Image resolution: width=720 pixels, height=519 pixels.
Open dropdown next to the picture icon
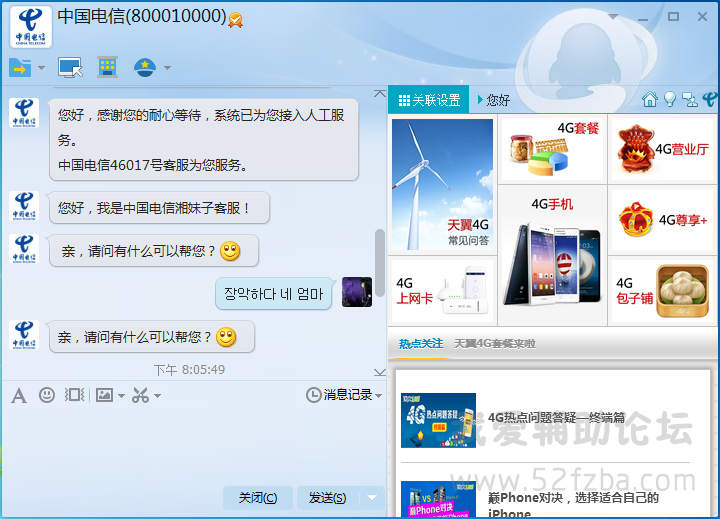pyautogui.click(x=121, y=395)
